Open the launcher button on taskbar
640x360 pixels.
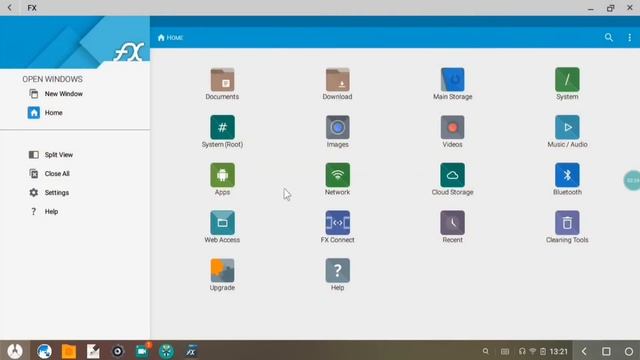[15, 351]
